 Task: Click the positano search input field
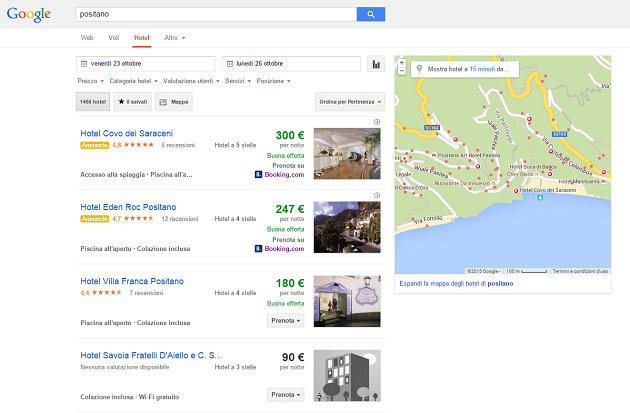coord(216,14)
